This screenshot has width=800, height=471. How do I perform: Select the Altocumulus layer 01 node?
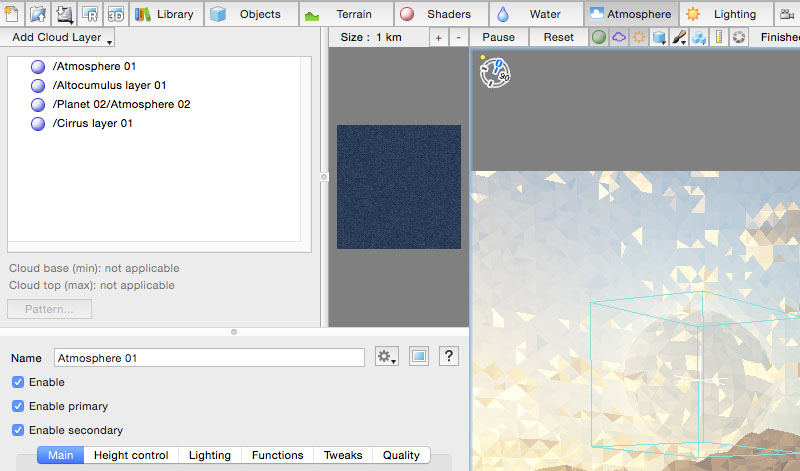(109, 85)
